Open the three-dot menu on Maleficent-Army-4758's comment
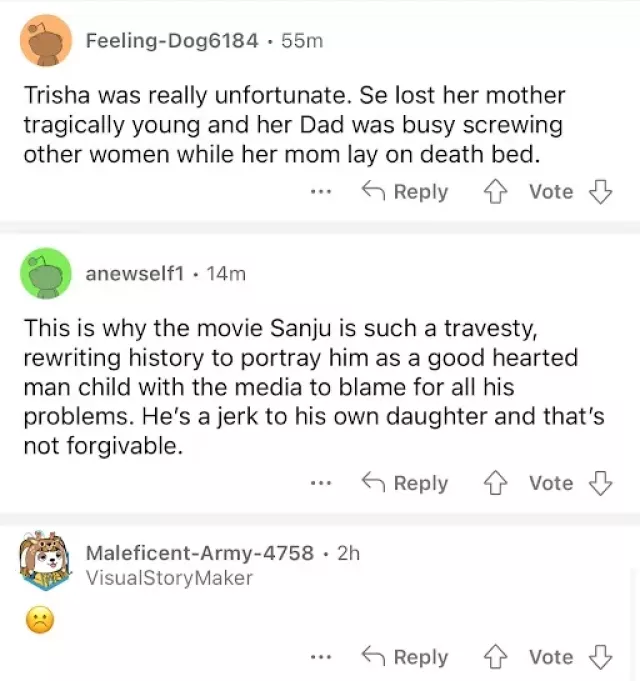Screen dimensions: 640x681 [321, 657]
